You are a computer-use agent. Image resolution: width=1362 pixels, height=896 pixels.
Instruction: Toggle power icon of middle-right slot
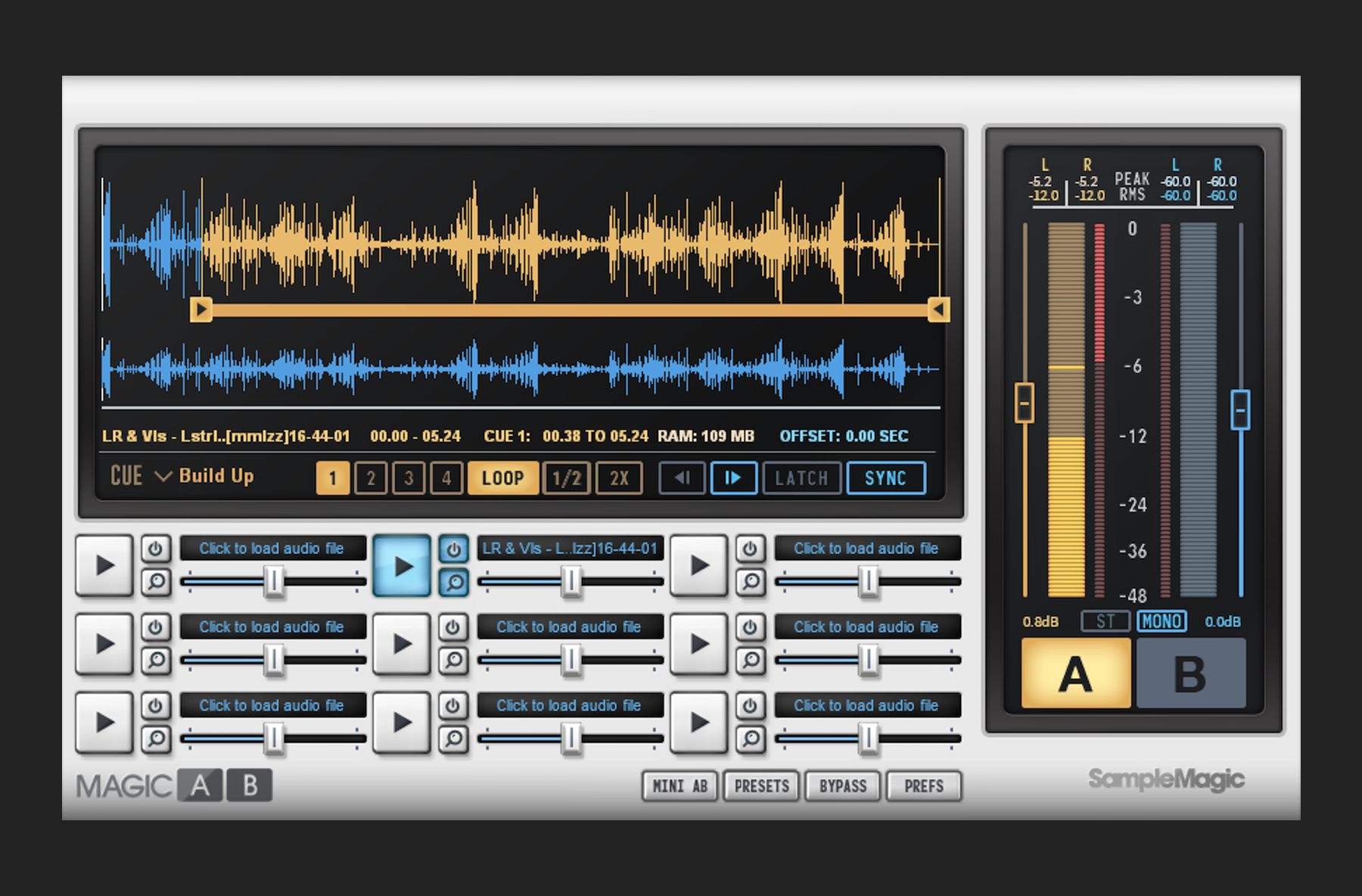coord(750,627)
